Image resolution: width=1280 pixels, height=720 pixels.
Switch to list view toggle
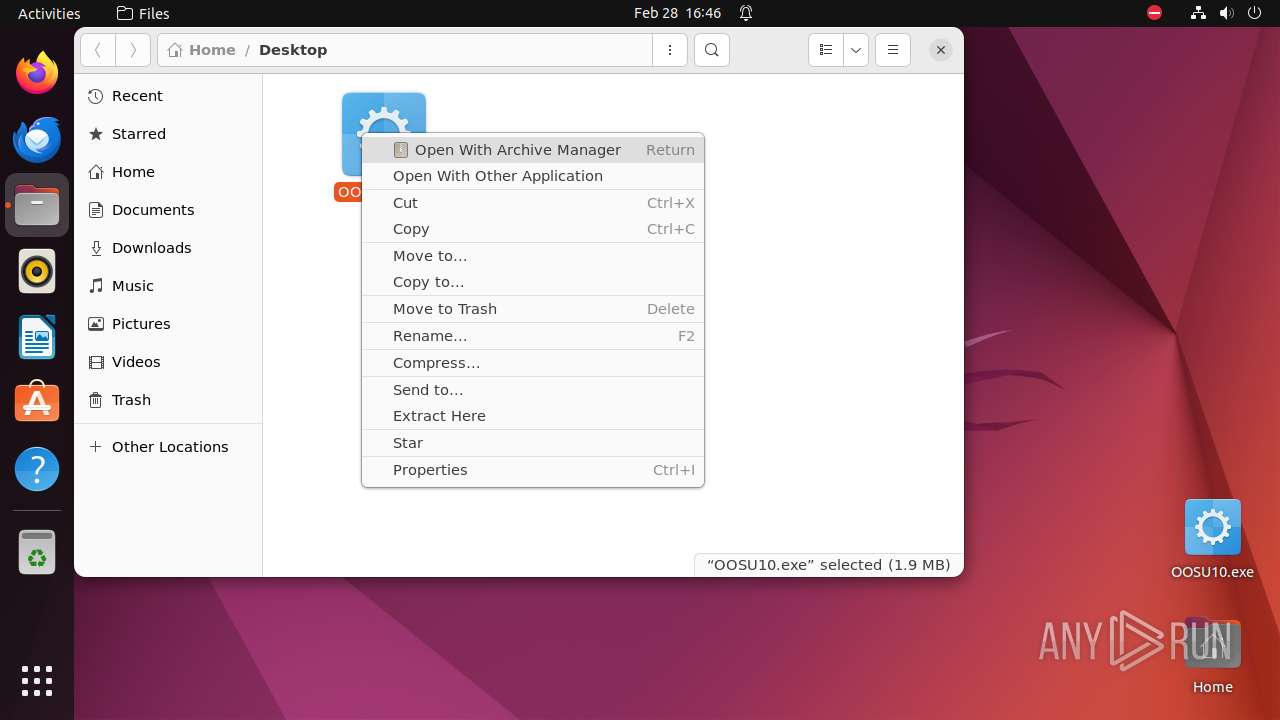point(826,50)
